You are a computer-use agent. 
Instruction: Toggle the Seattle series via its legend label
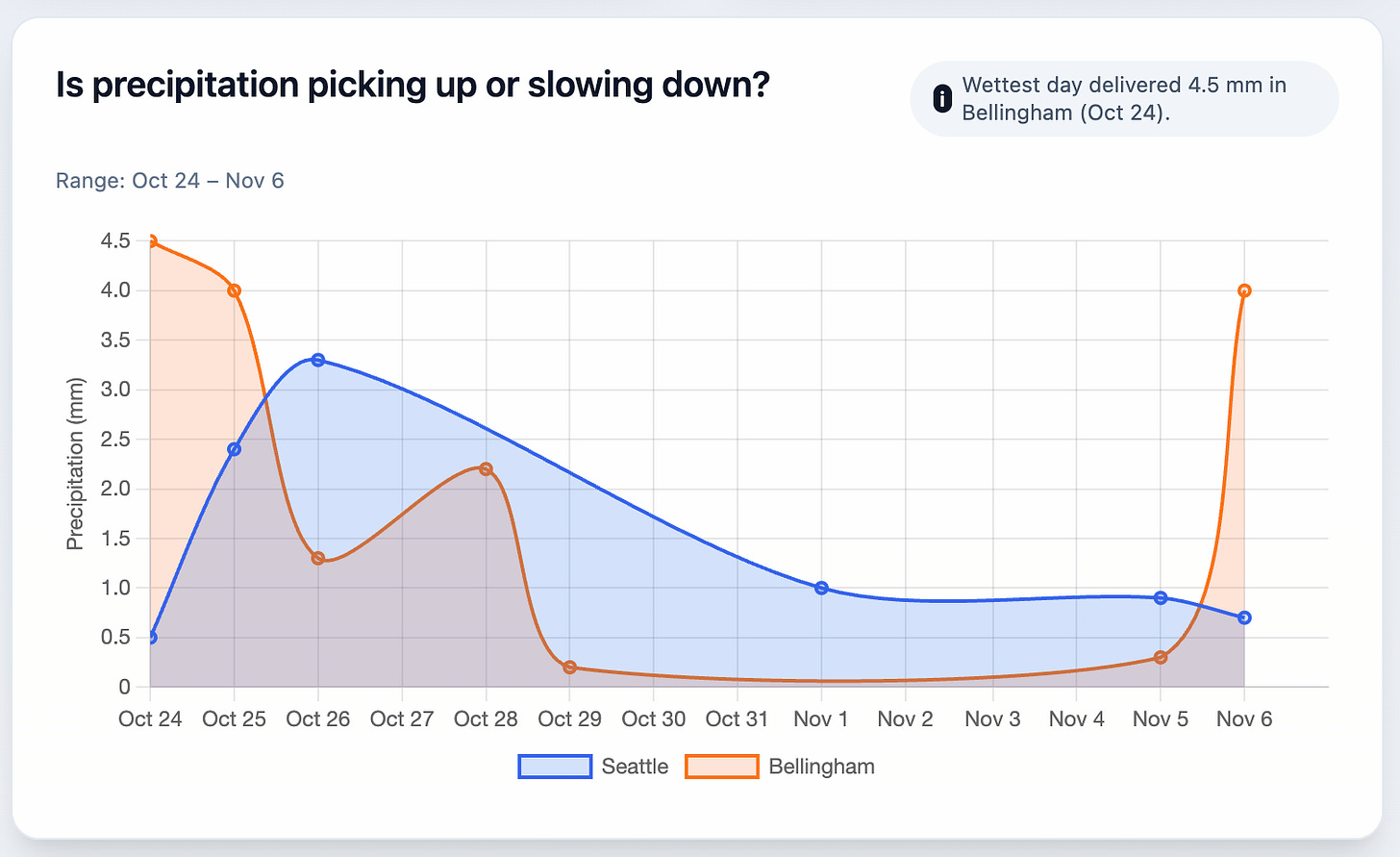click(x=635, y=767)
